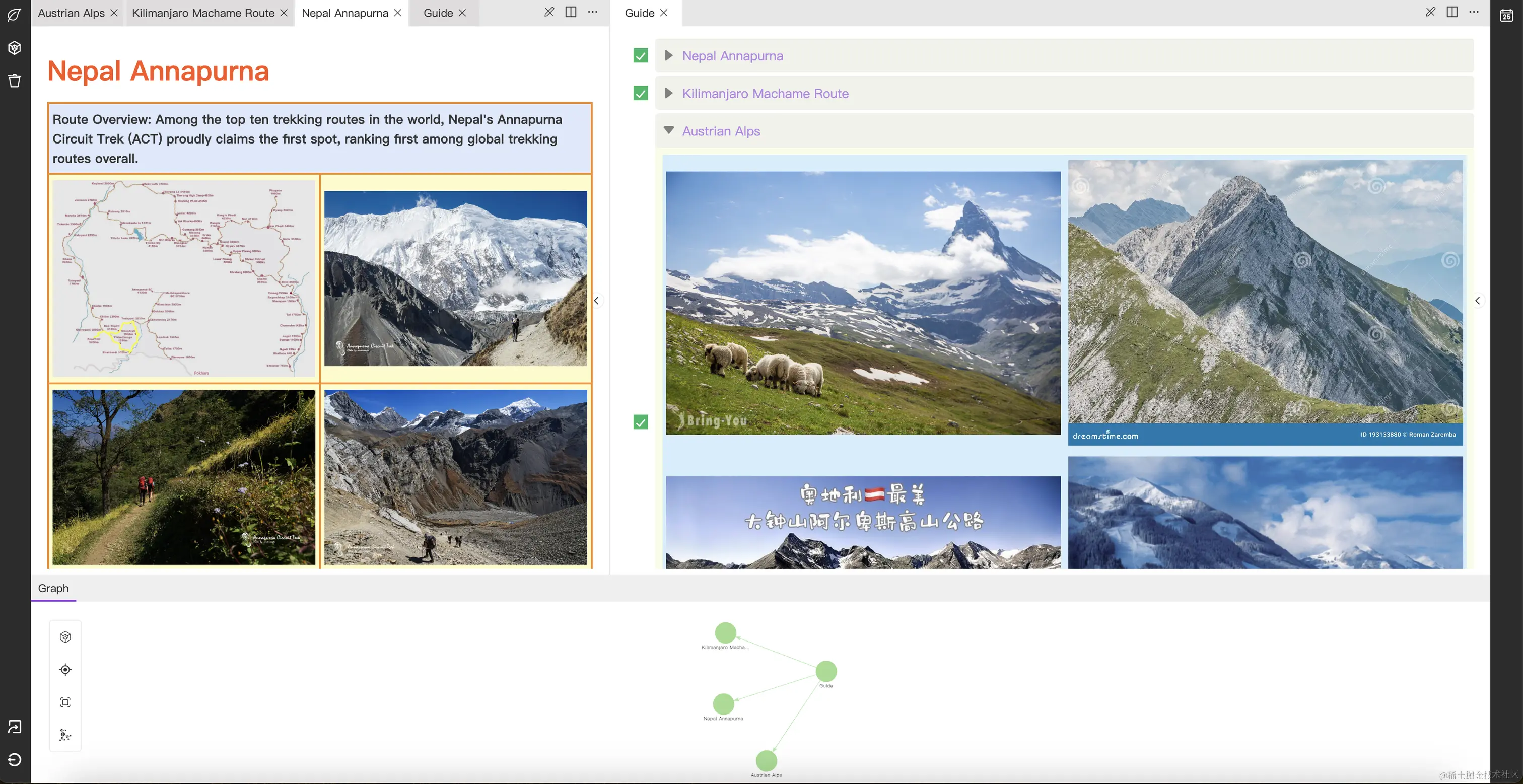Viewport: 1523px width, 784px height.
Task: Uncheck the Nepal Annapurna checkbox
Action: click(640, 55)
